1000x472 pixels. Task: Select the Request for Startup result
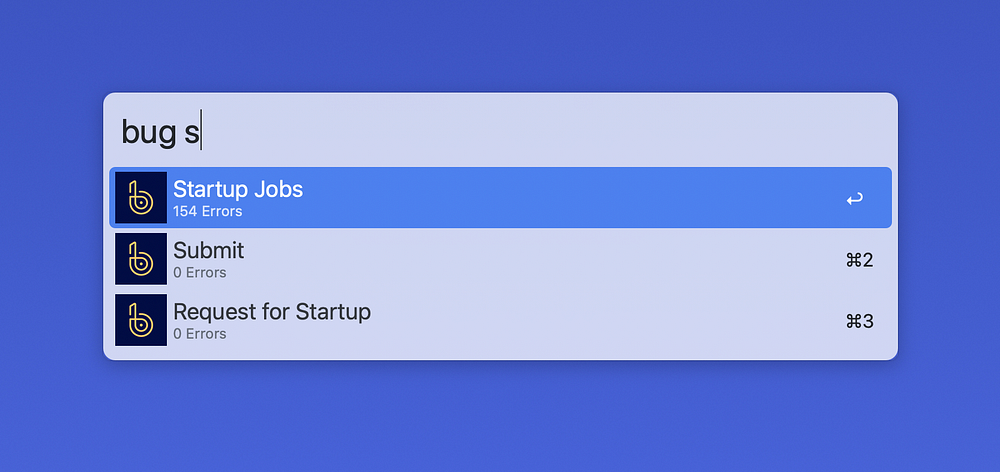point(501,320)
